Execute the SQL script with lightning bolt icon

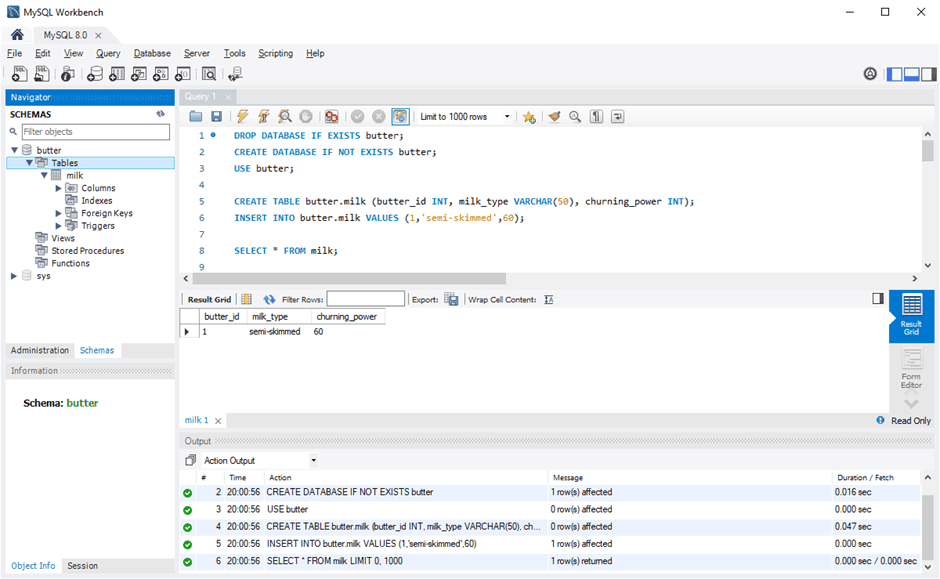tap(242, 116)
